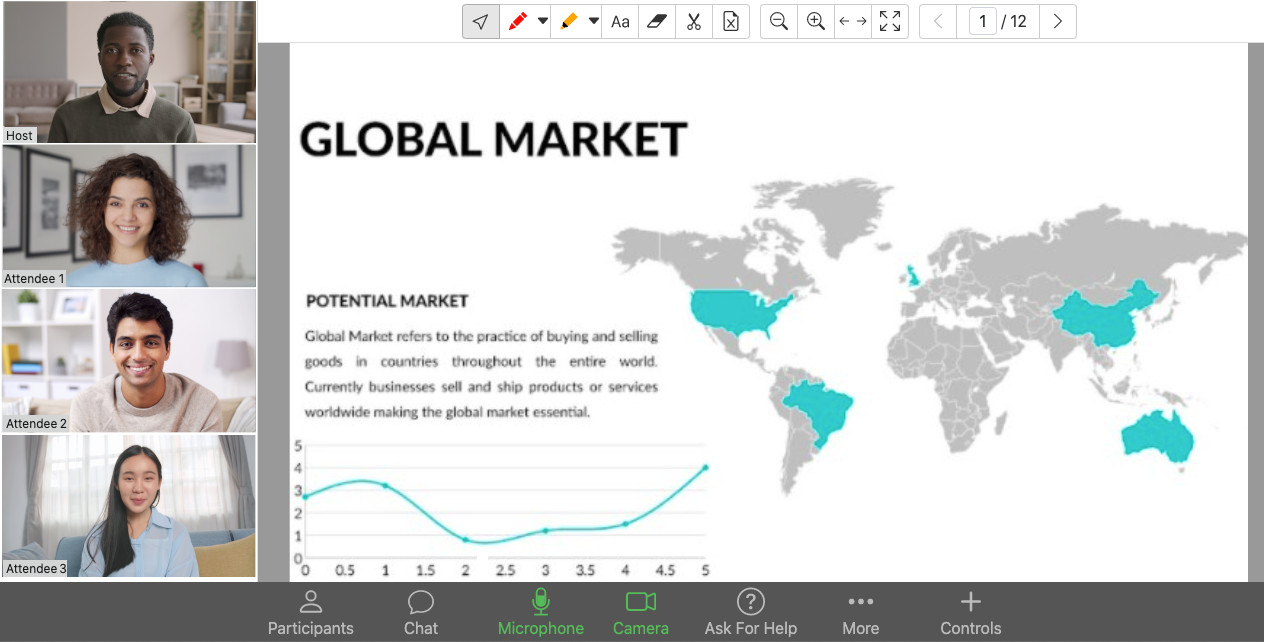Zoom in on the slide
The width and height of the screenshot is (1264, 642).
pyautogui.click(x=816, y=21)
